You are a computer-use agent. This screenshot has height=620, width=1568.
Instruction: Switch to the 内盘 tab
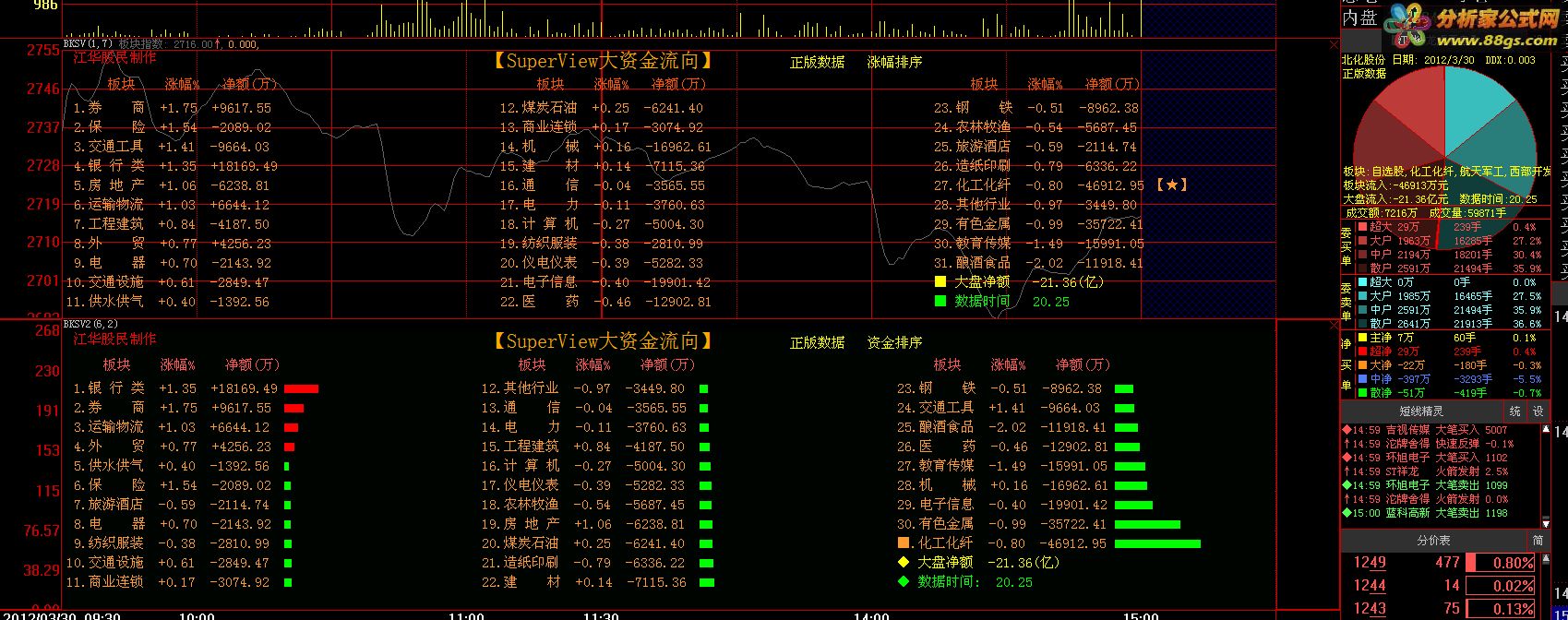coord(1359,18)
